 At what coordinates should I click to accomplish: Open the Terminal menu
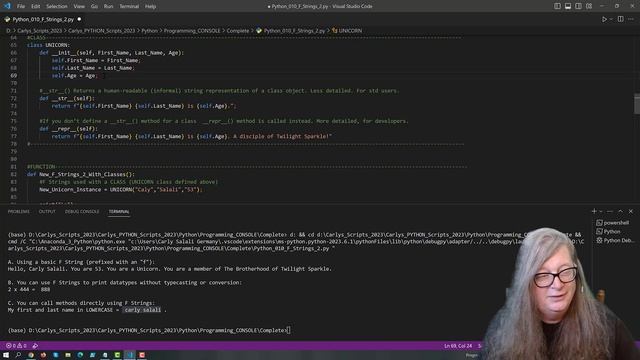(129, 7)
